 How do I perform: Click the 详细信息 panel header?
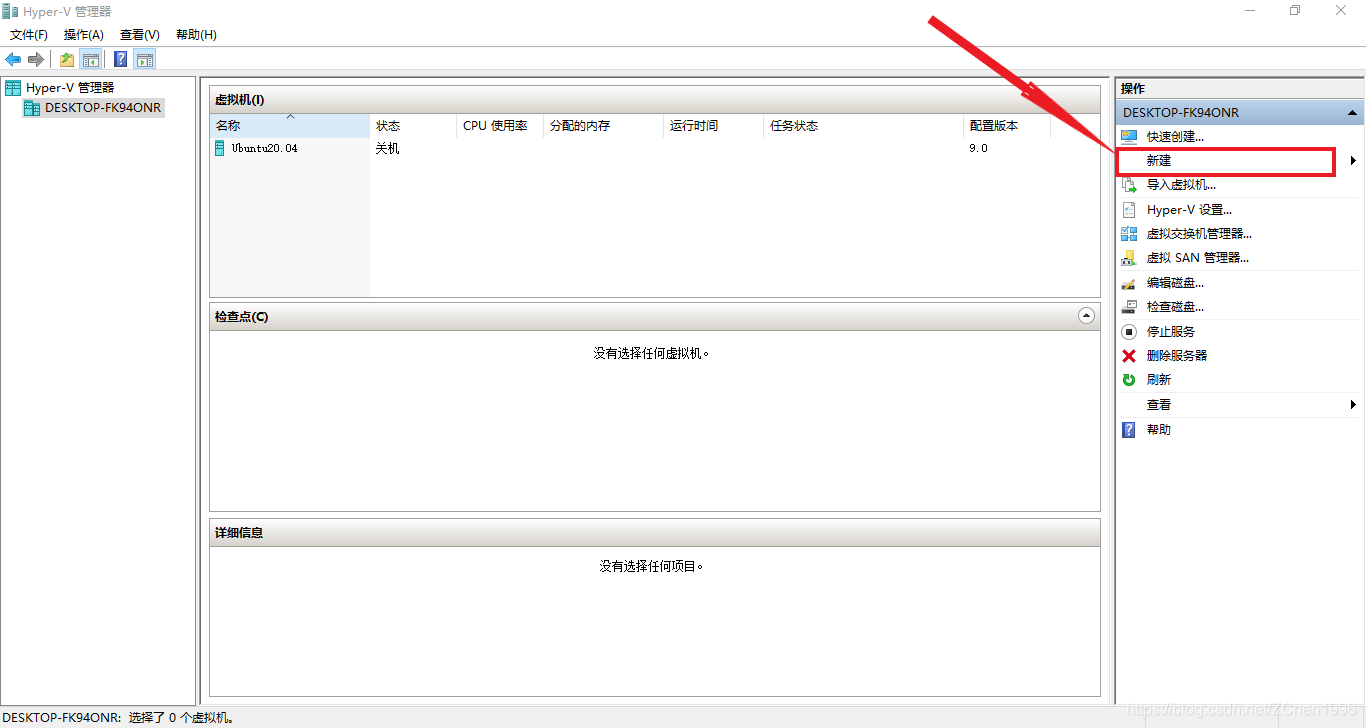[655, 533]
